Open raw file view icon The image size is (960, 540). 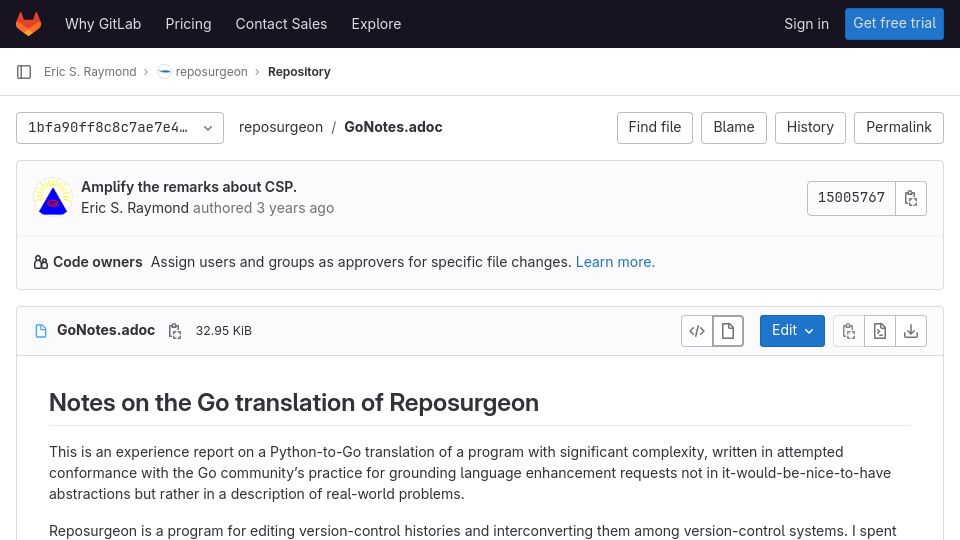880,331
